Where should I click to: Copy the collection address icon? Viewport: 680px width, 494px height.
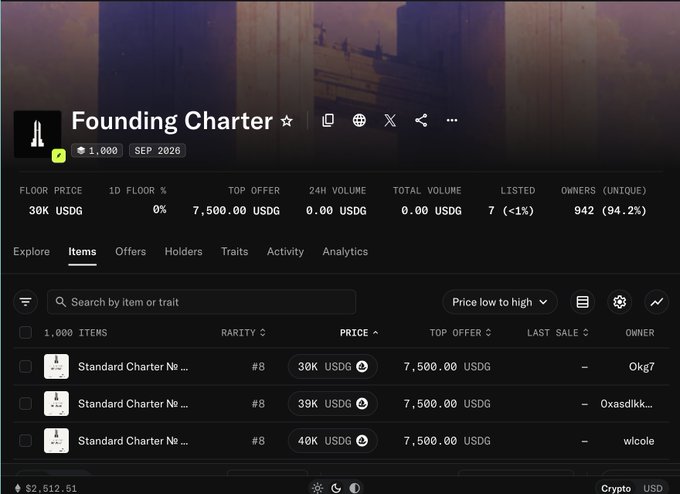[328, 120]
